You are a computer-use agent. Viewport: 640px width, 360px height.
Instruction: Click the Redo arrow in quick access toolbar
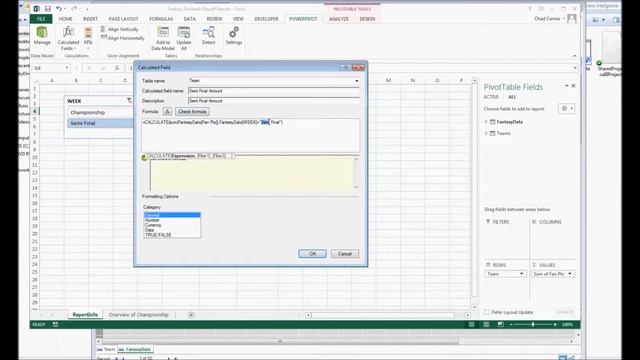(74, 9)
